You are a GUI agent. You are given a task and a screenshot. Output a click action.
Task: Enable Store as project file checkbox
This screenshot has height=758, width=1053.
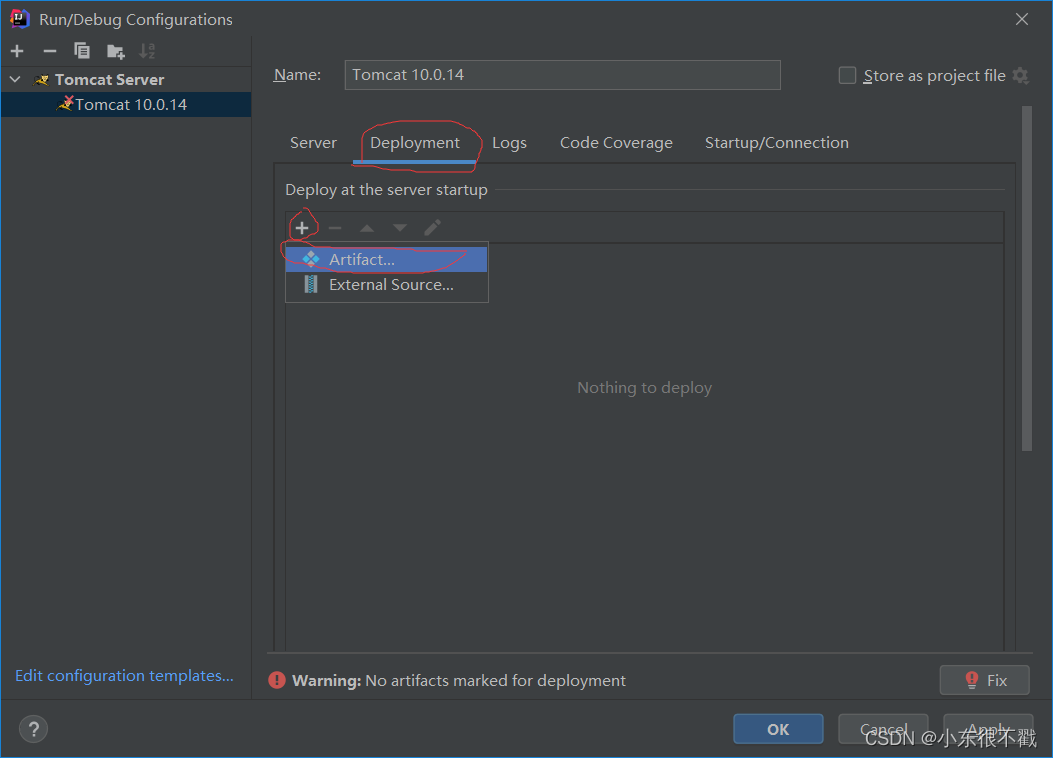click(847, 76)
